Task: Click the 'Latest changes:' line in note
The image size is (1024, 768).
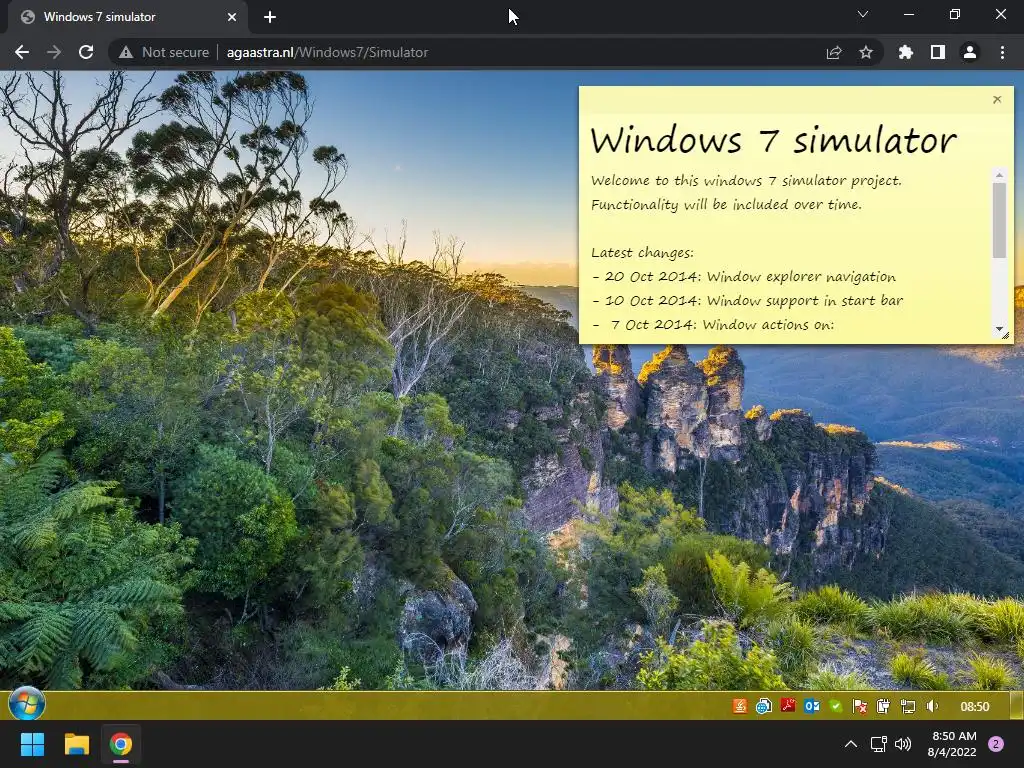Action: [642, 253]
